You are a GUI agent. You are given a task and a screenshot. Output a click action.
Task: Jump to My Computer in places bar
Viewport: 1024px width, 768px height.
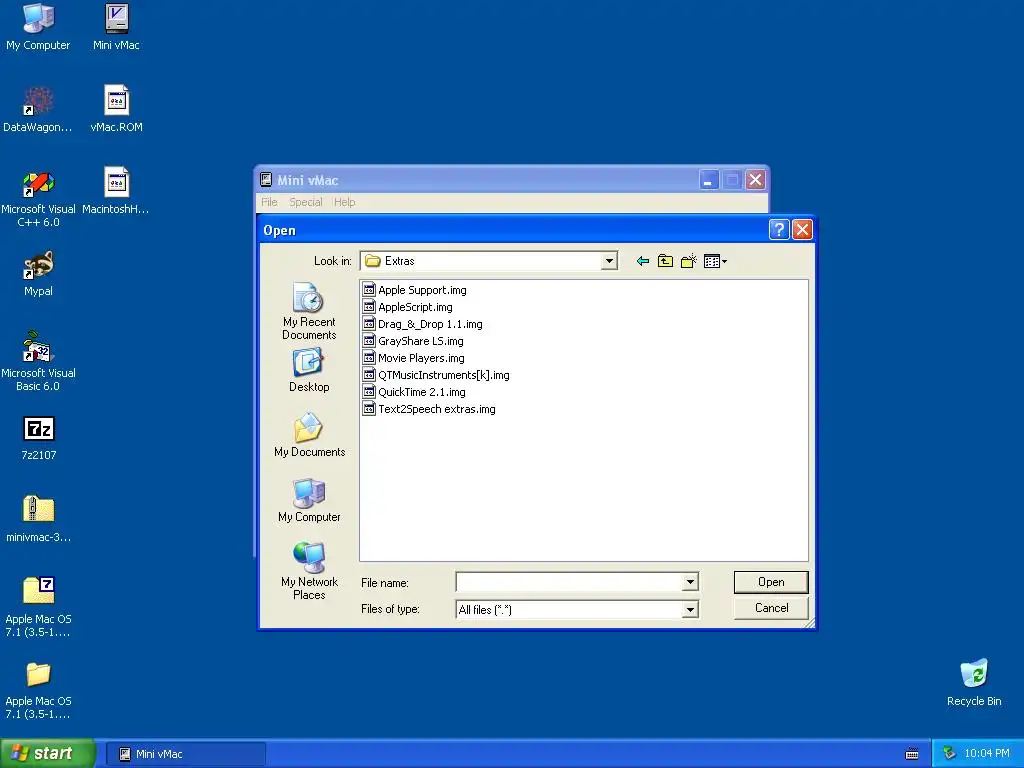point(309,500)
